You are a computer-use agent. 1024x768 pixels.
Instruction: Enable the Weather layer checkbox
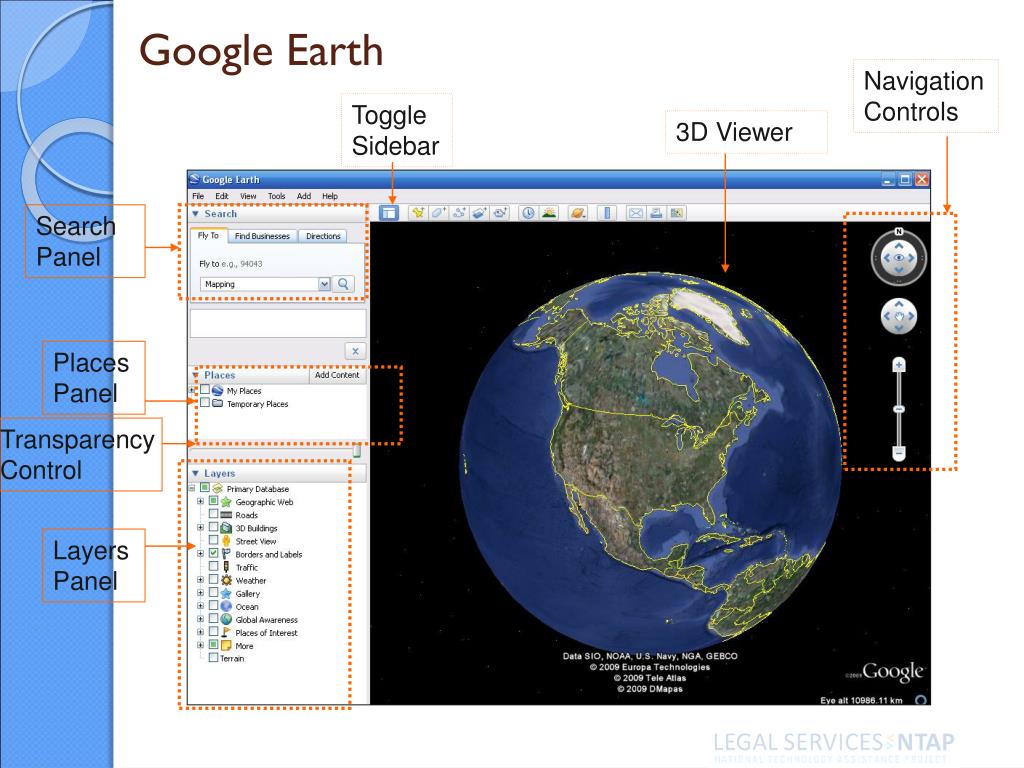click(x=213, y=579)
